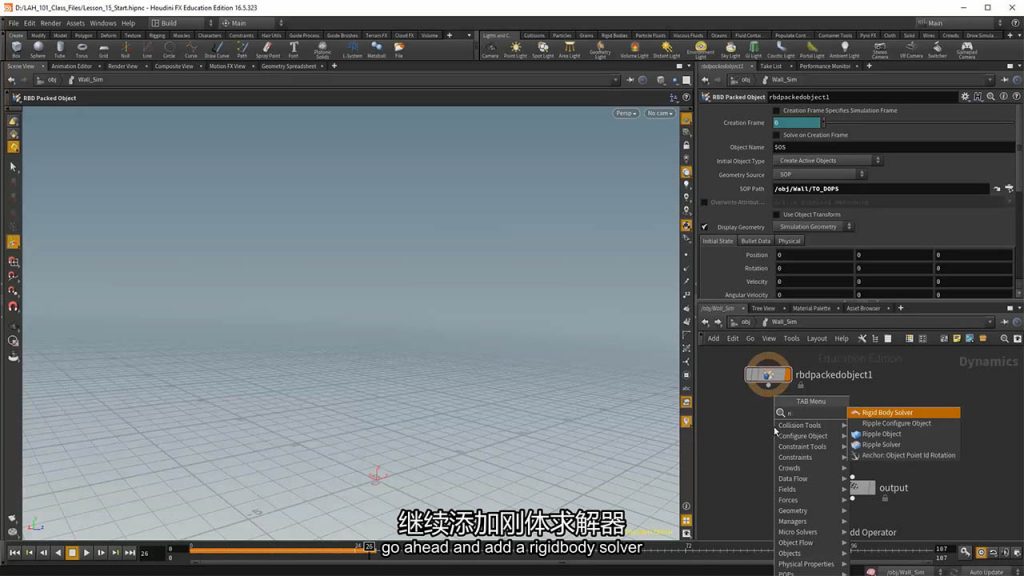
Task: Open the Render menu
Action: point(50,23)
